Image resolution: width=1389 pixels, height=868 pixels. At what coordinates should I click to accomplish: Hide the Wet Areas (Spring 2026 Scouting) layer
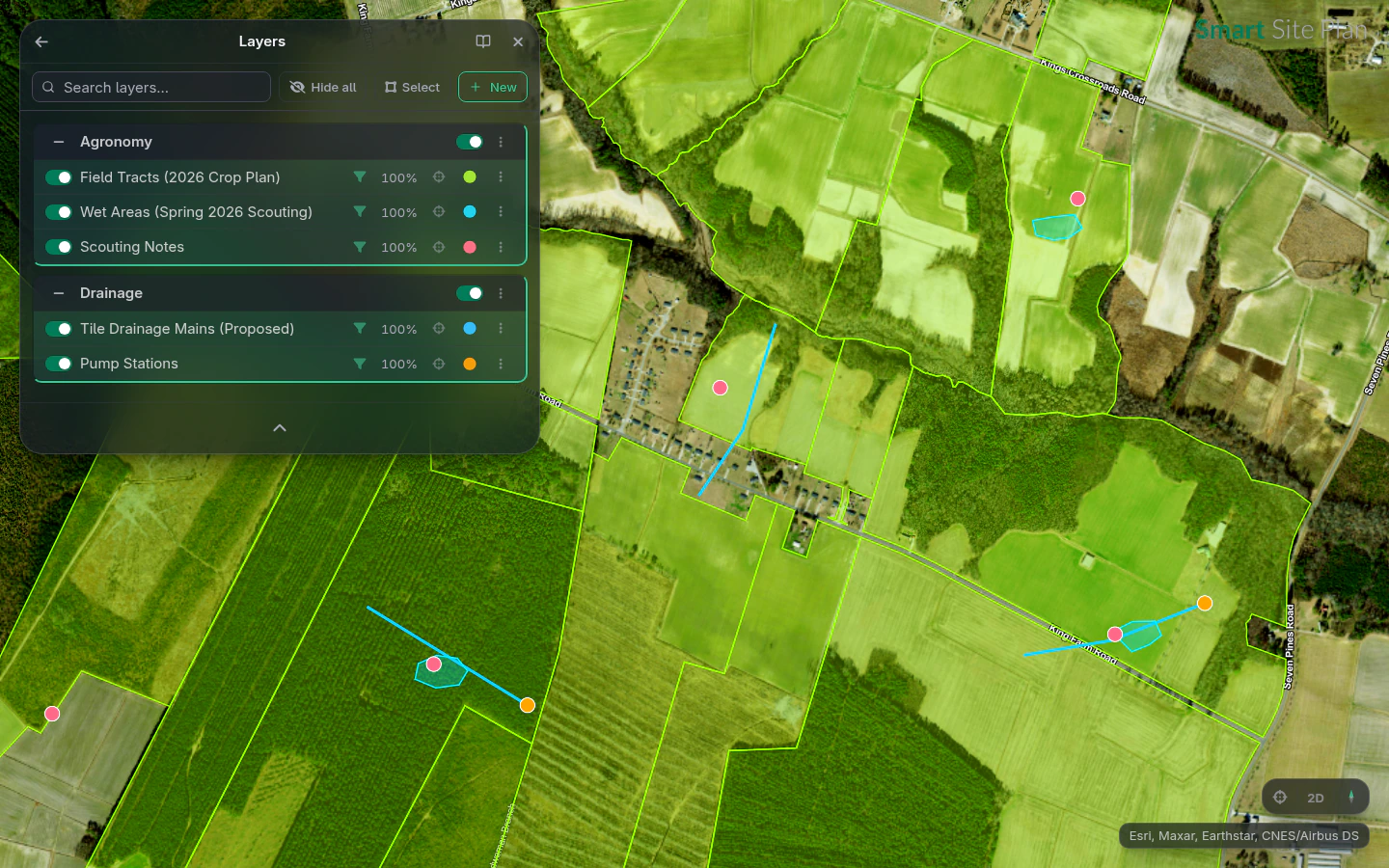59,212
